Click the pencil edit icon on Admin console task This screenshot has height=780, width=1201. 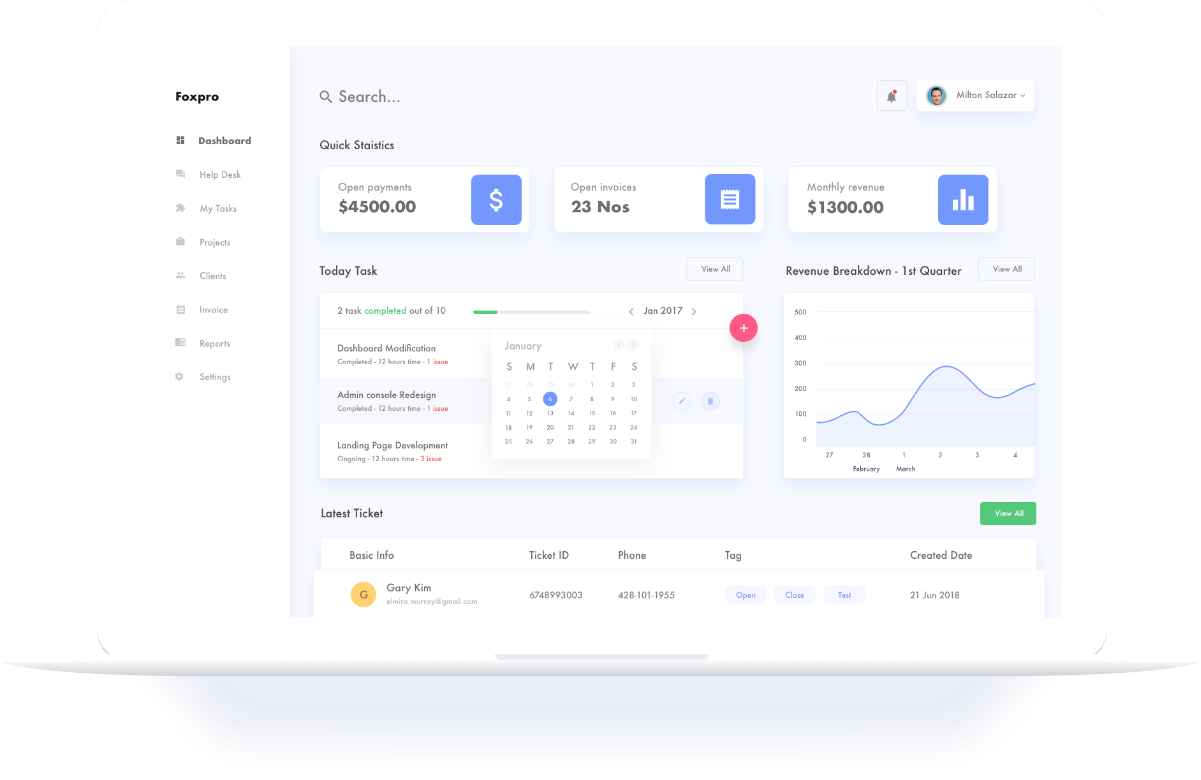pos(682,401)
